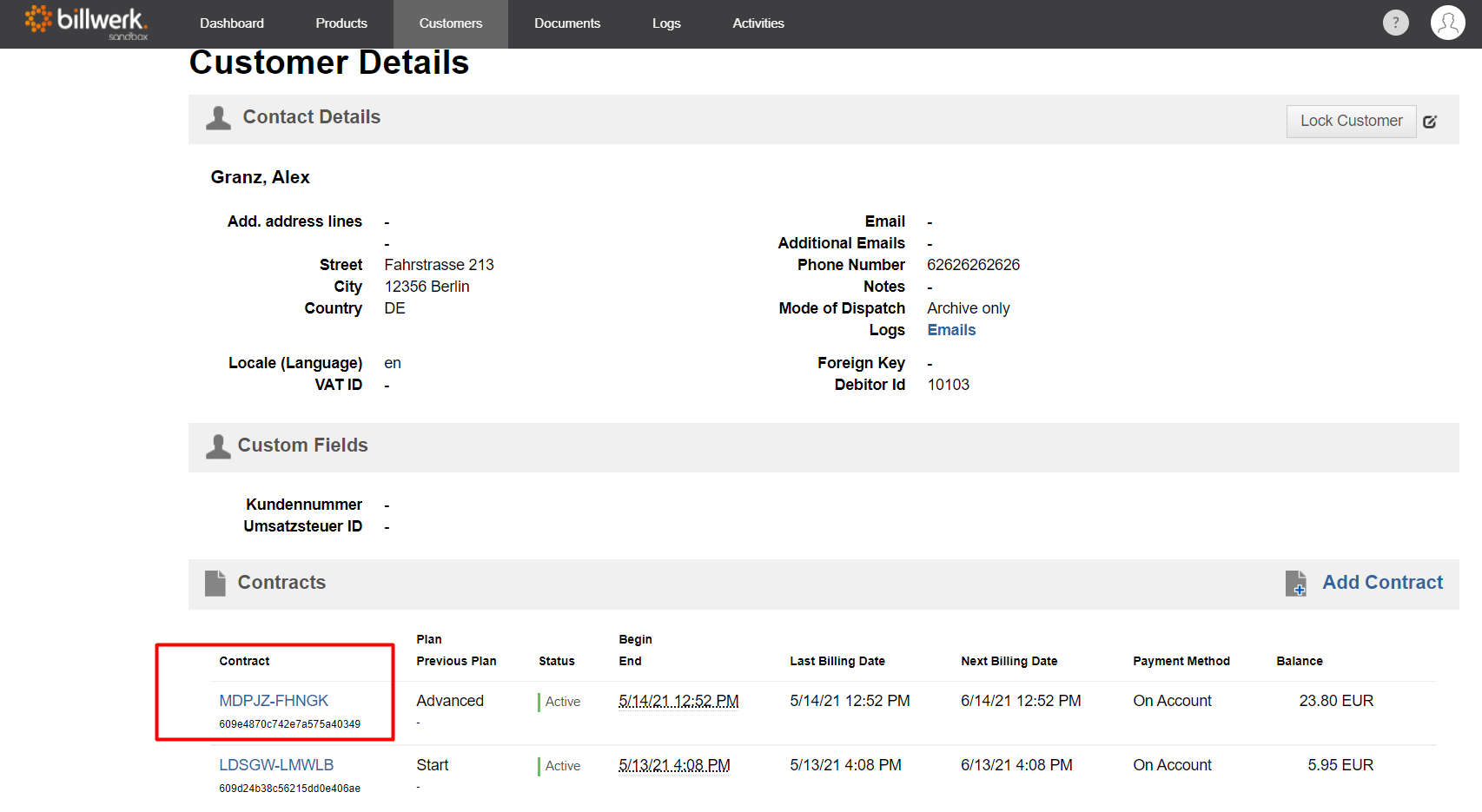Image resolution: width=1482 pixels, height=812 pixels.
Task: Open the Products menu
Action: tap(341, 23)
